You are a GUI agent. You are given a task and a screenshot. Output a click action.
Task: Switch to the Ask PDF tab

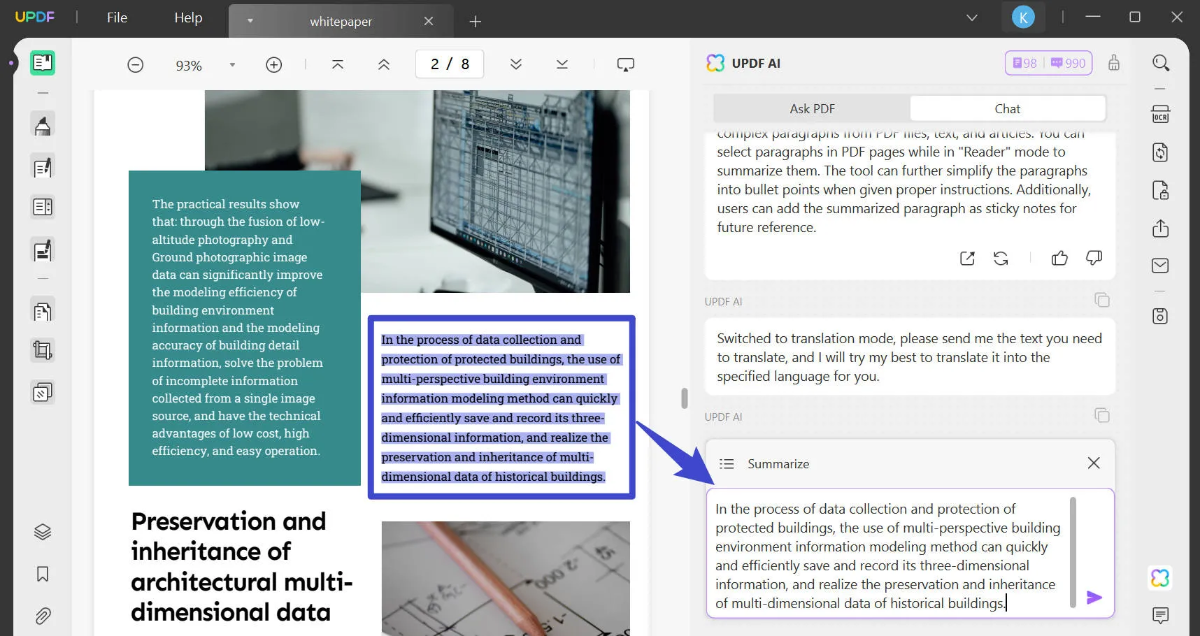812,108
